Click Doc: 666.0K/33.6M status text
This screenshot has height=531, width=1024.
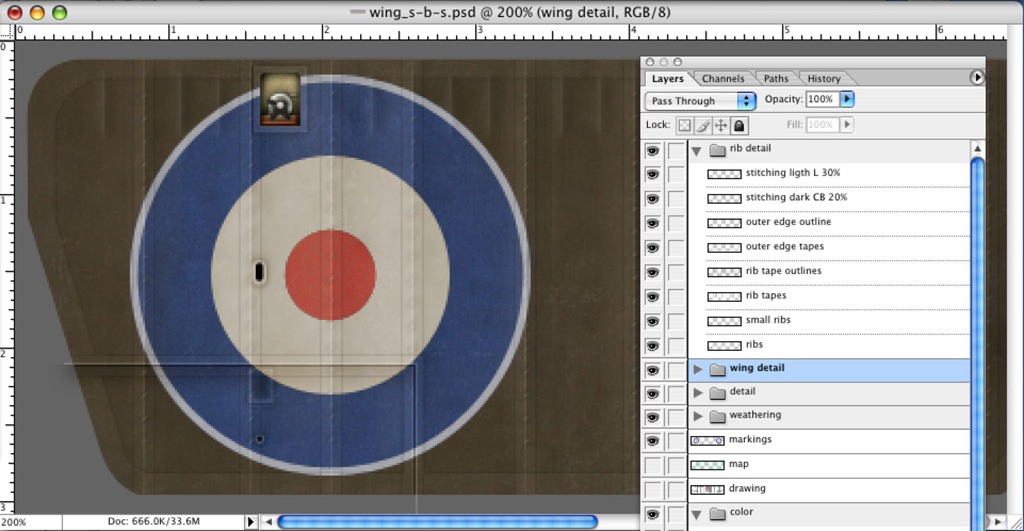(153, 521)
